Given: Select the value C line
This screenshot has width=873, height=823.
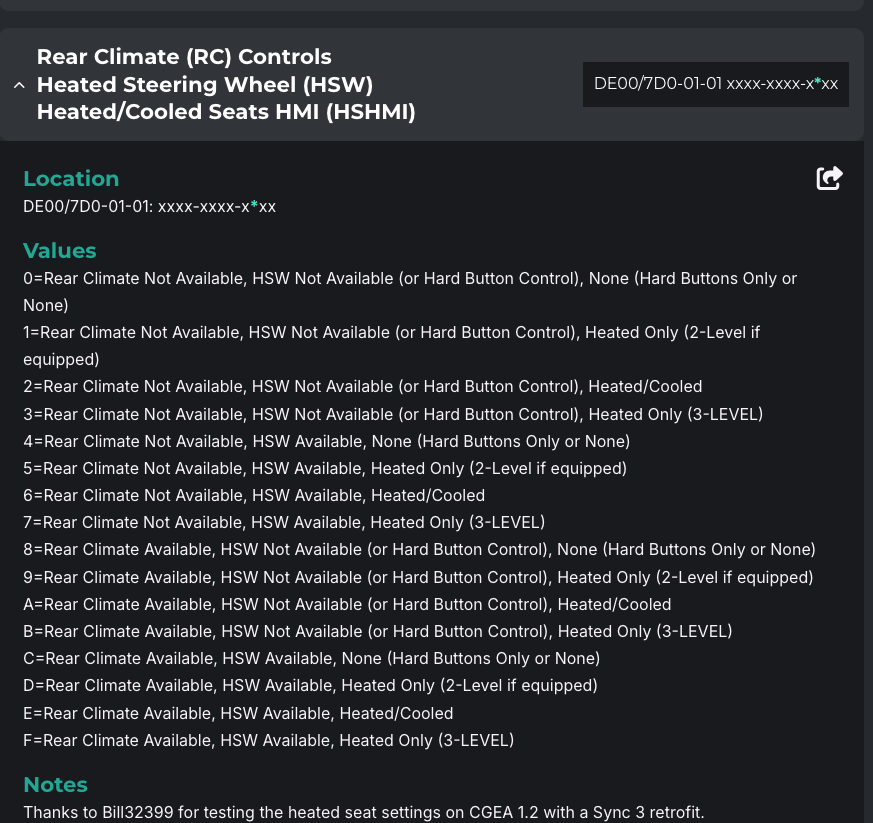Looking at the screenshot, I should pos(311,659).
